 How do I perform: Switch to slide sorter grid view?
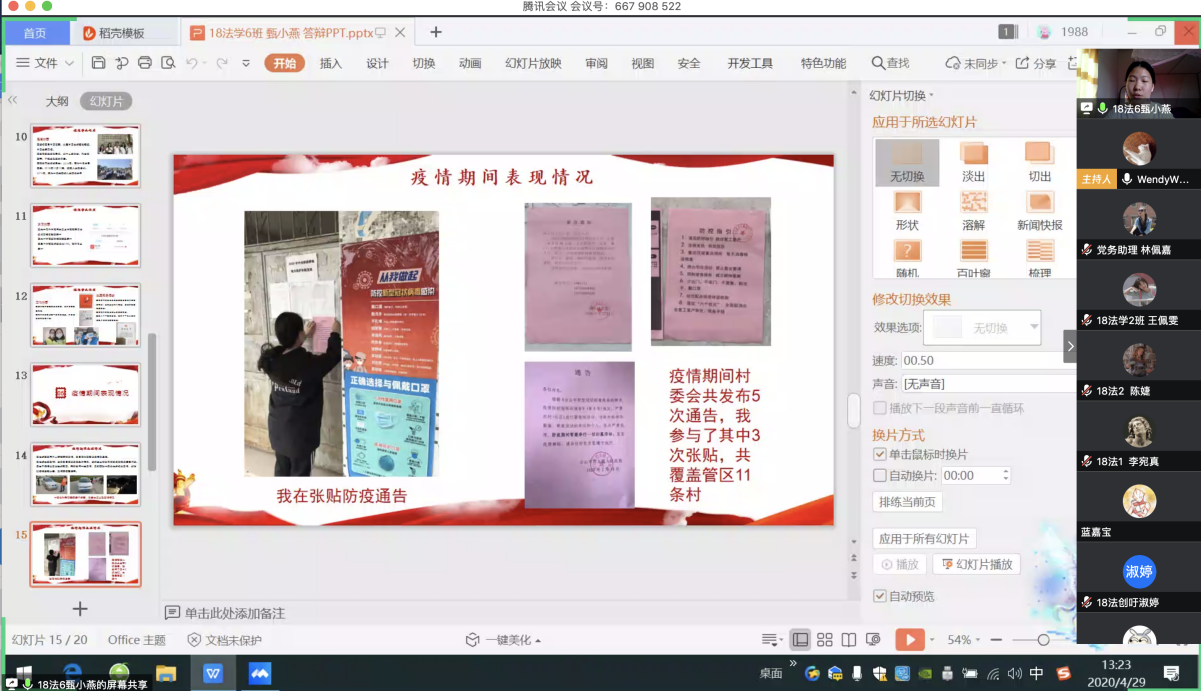[825, 640]
